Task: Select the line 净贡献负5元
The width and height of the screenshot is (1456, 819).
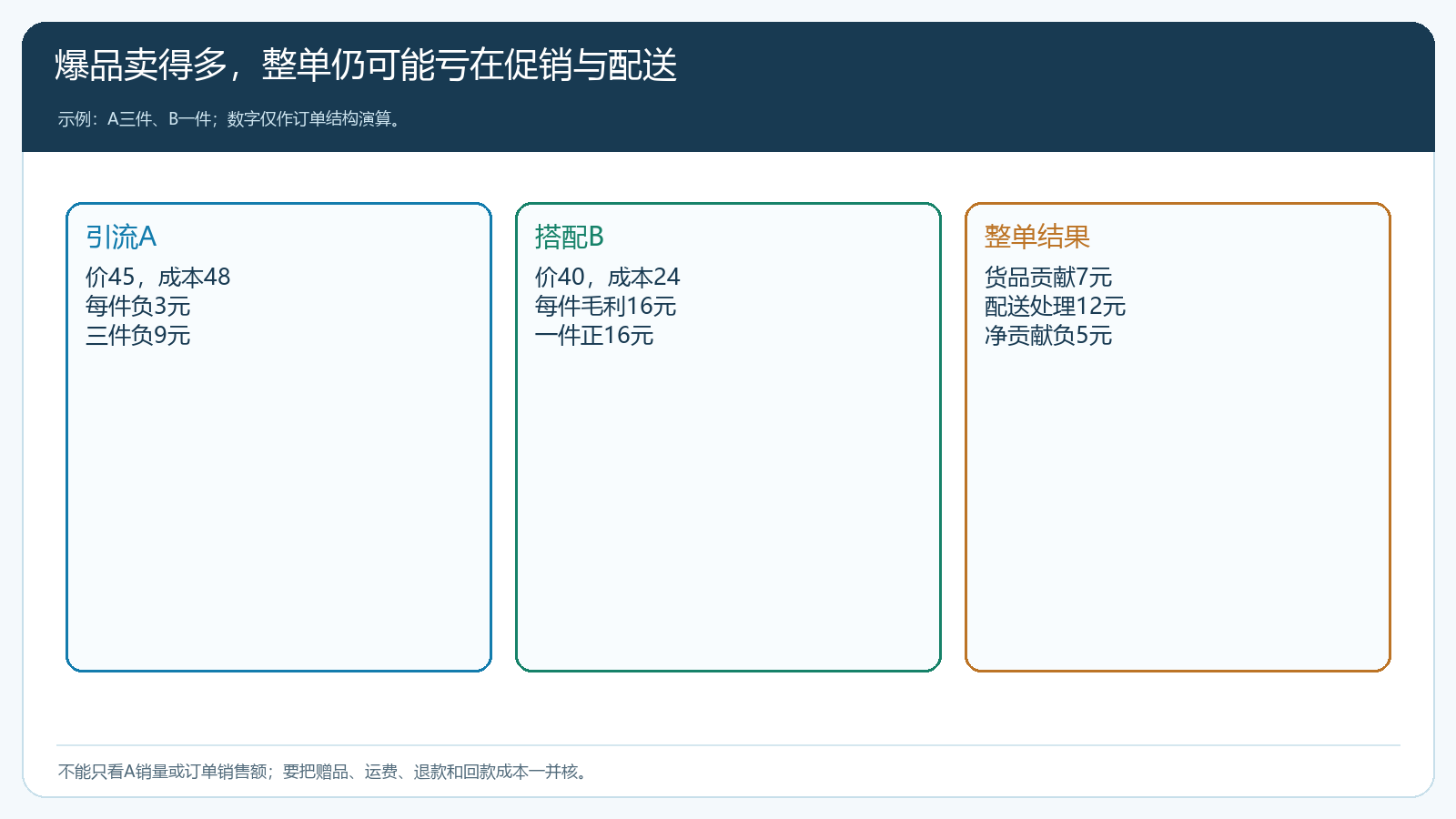Action: pos(1048,335)
